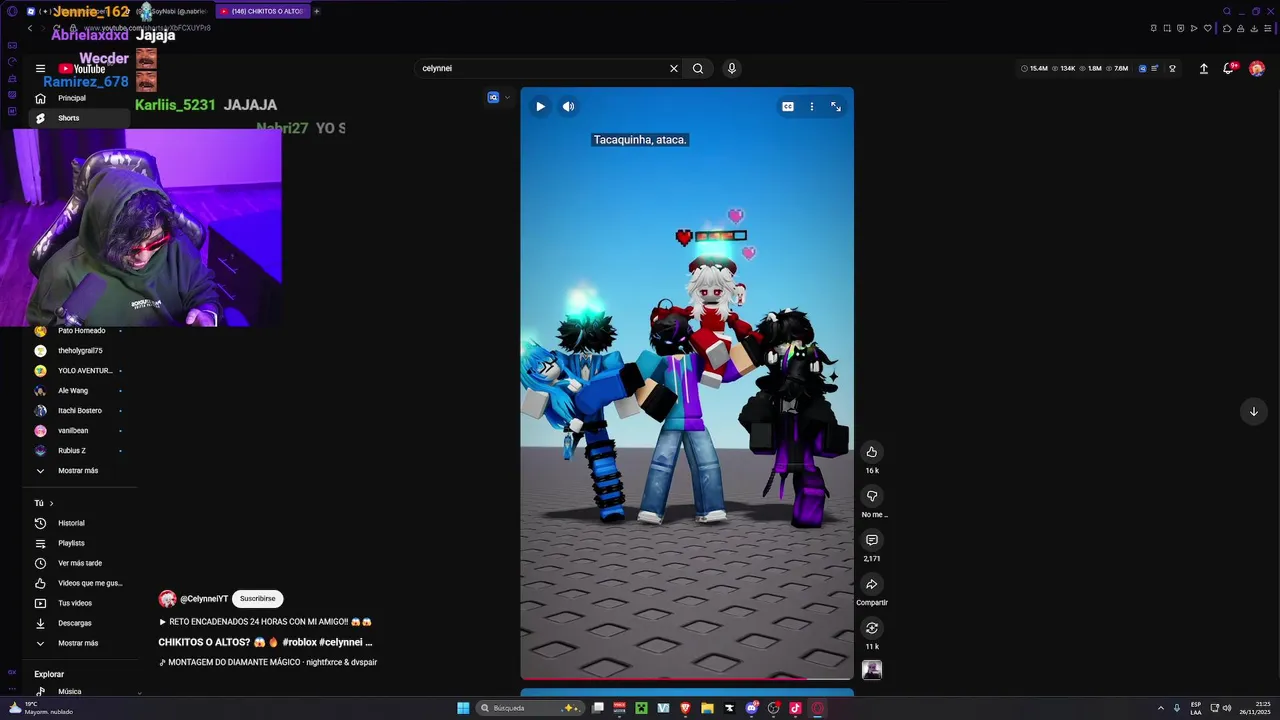Like the Short with 16 k likes
This screenshot has width=1280, height=720.
coord(872,452)
